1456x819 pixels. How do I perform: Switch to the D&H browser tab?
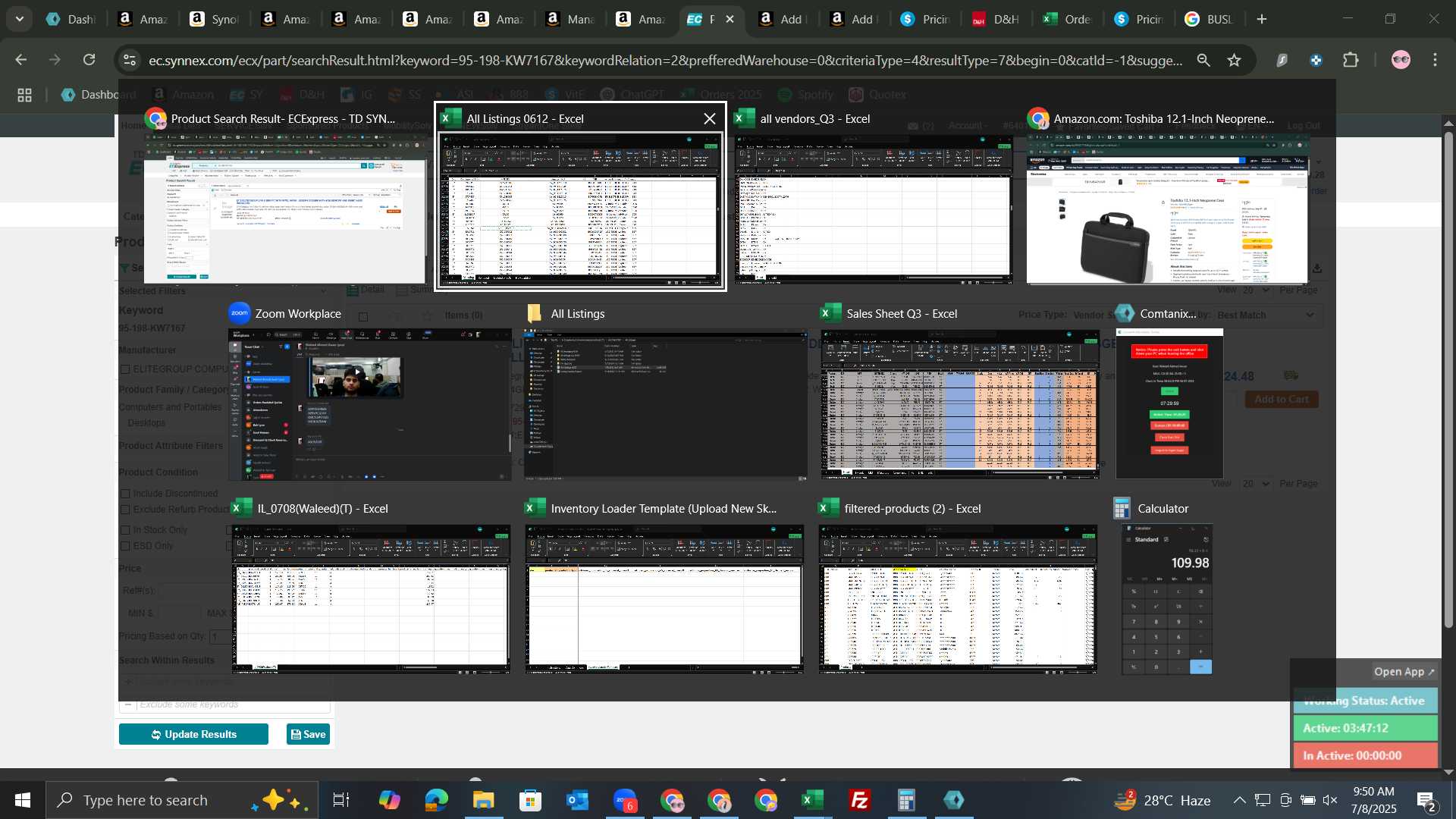tap(996, 19)
